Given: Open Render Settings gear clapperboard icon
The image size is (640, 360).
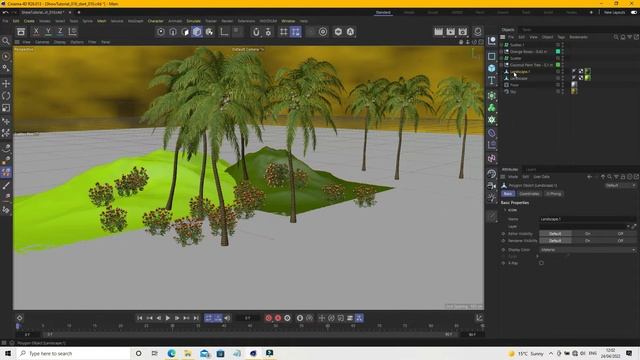Looking at the screenshot, I should point(462,31).
